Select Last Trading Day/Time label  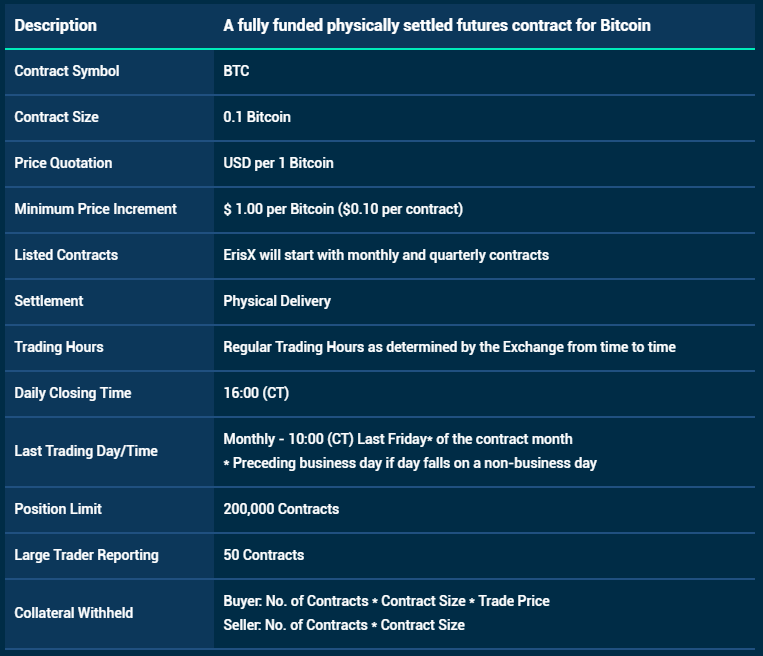86,451
